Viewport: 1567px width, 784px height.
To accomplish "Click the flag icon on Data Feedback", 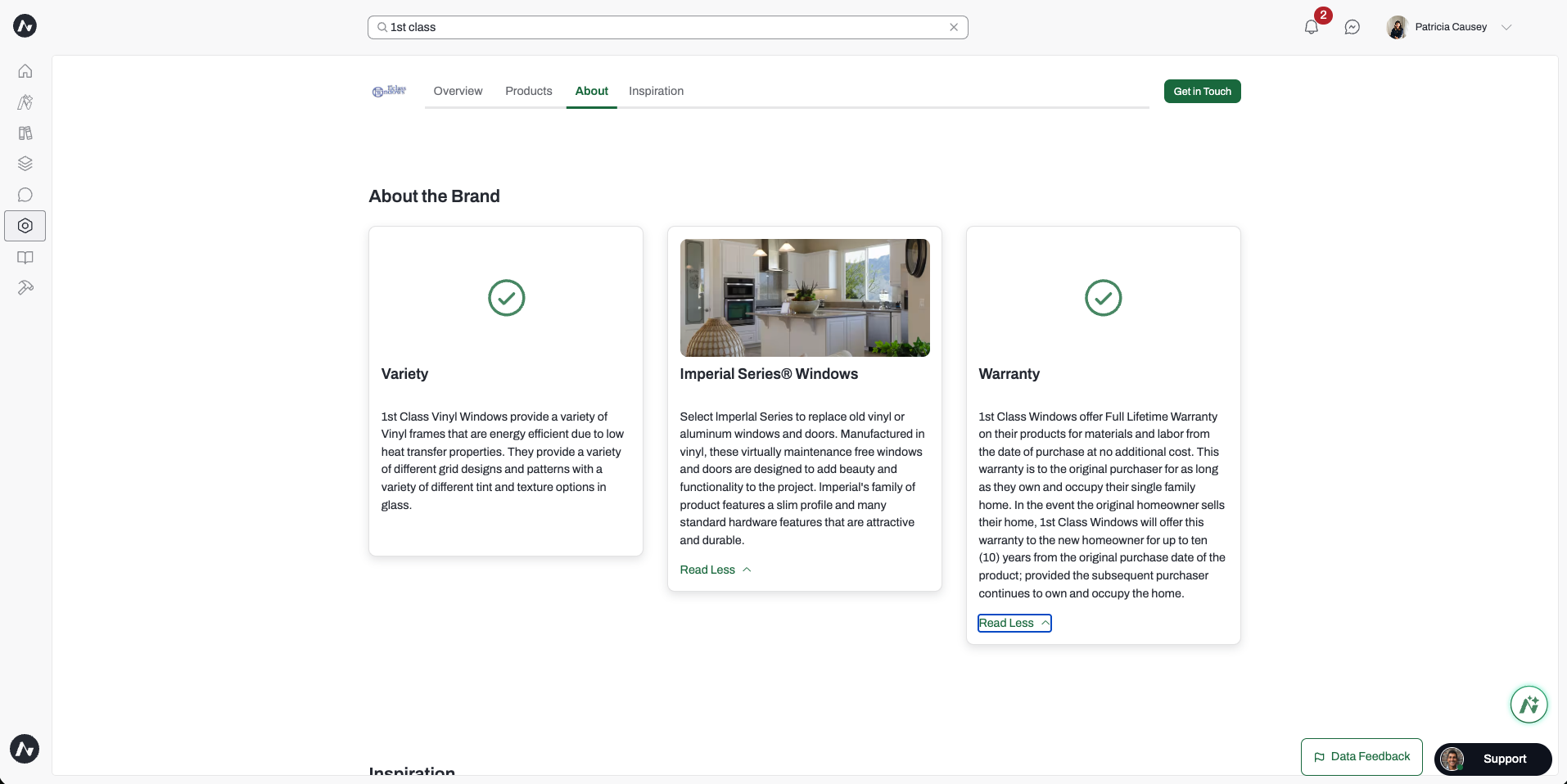I will coord(1319,757).
